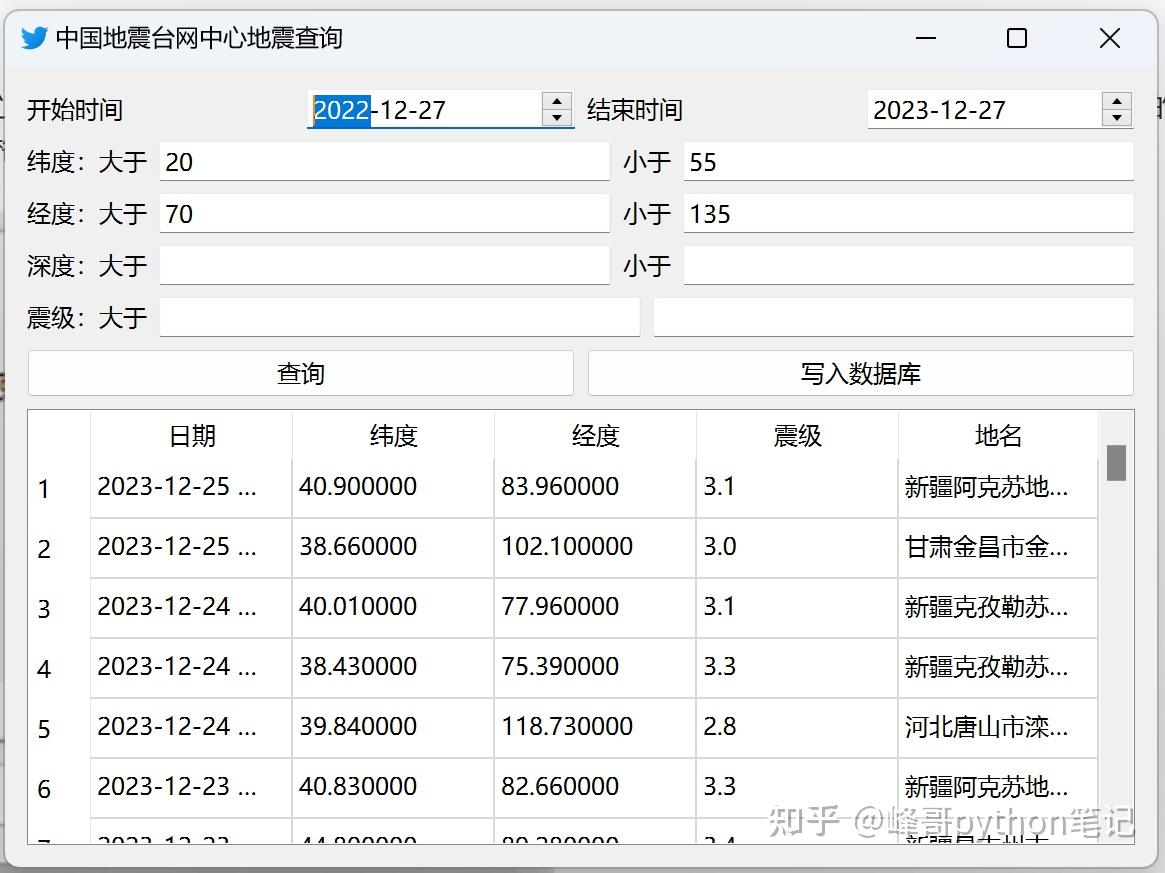Click latitude cell 39.840000

(x=394, y=728)
